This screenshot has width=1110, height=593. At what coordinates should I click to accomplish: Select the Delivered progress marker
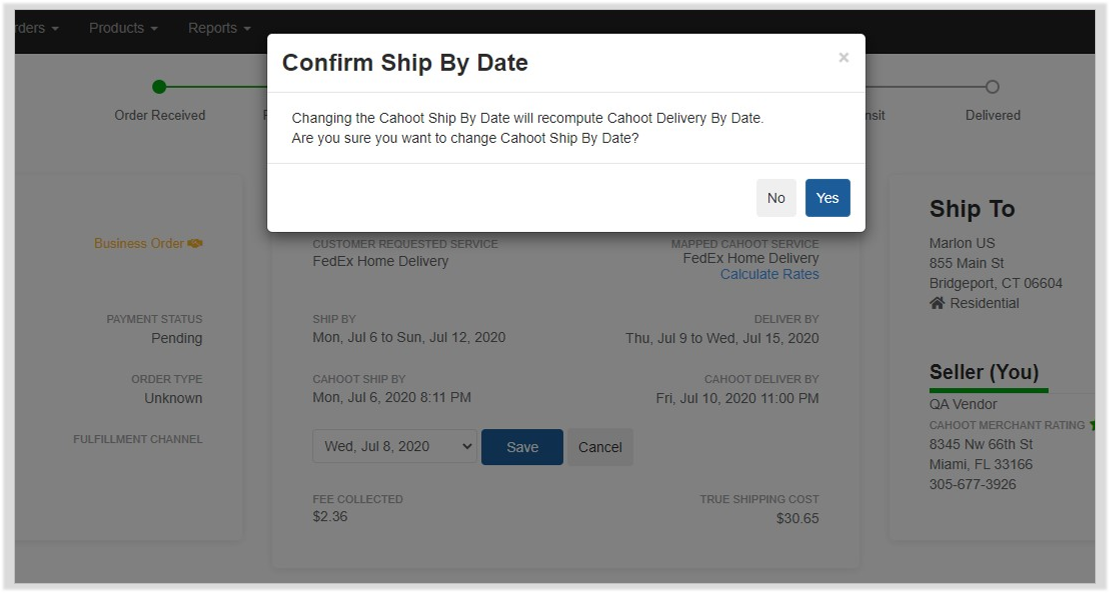[992, 87]
